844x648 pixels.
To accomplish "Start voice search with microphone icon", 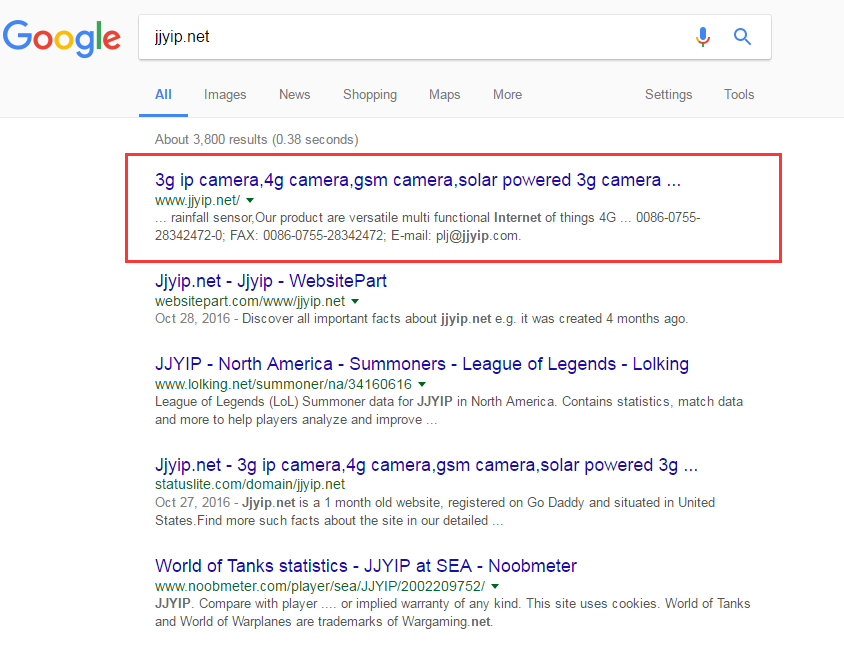I will tap(702, 37).
